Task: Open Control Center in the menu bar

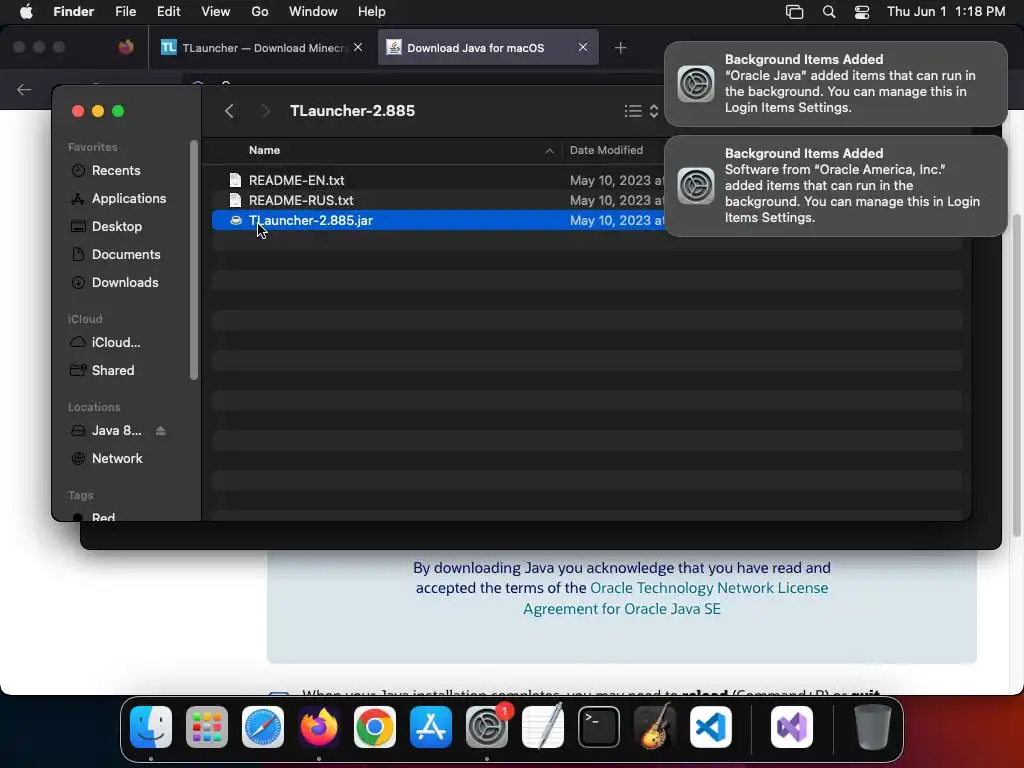Action: tap(862, 12)
